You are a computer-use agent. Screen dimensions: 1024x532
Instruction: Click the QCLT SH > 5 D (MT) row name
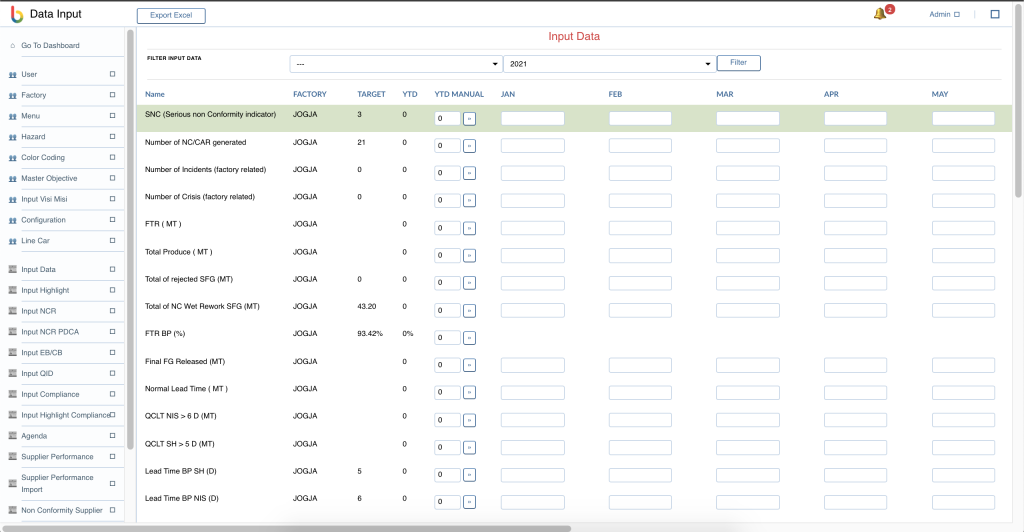click(180, 444)
